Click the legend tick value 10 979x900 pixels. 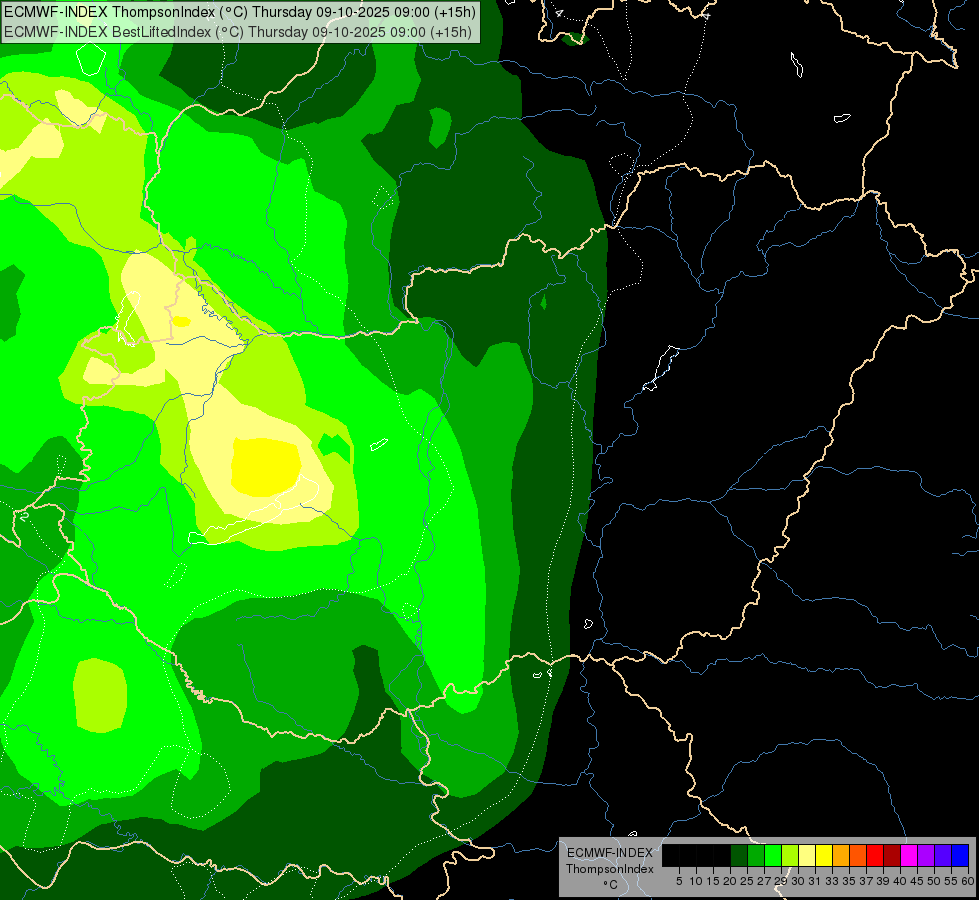point(696,881)
